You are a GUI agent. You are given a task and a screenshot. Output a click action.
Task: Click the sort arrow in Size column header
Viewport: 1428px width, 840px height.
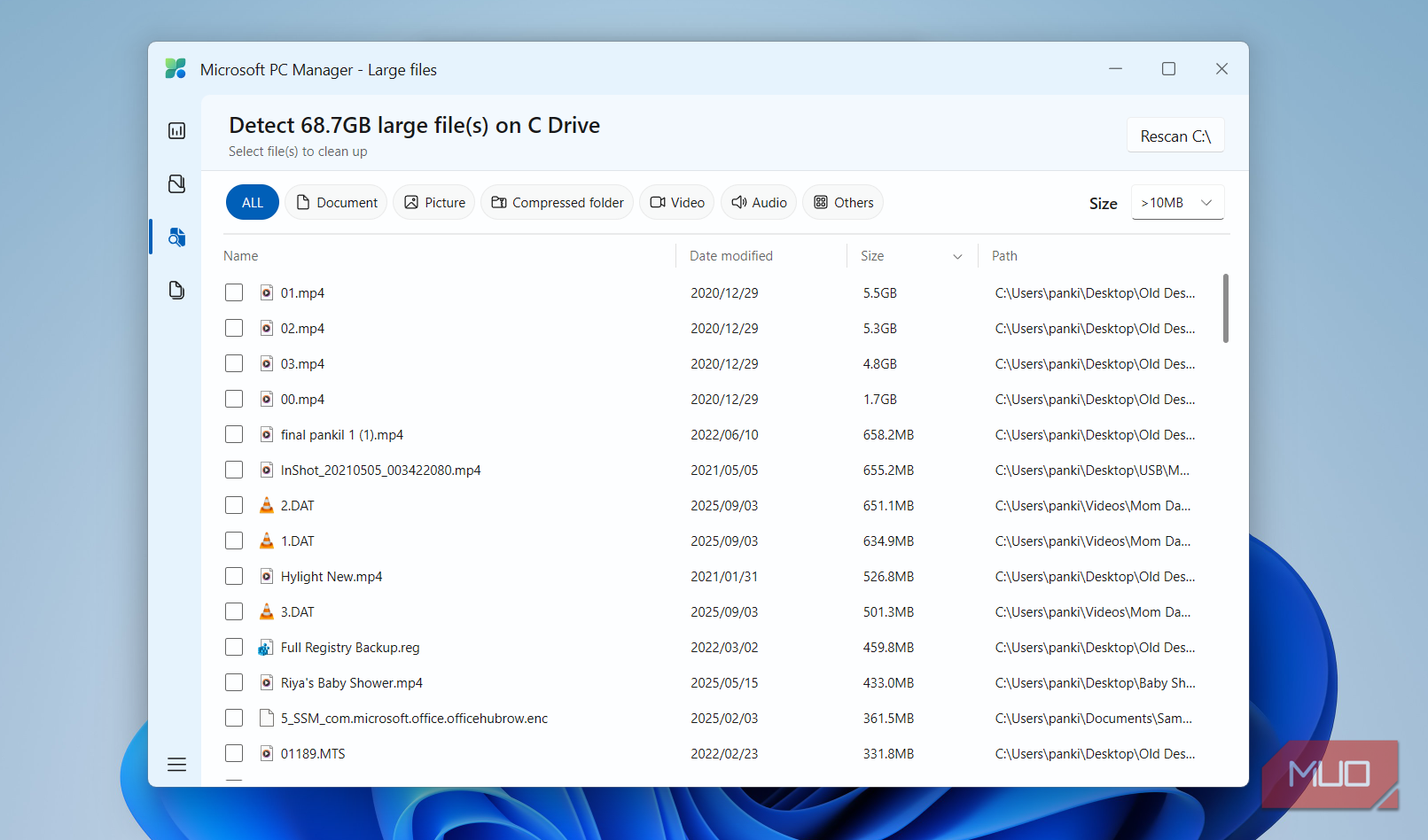click(x=957, y=256)
